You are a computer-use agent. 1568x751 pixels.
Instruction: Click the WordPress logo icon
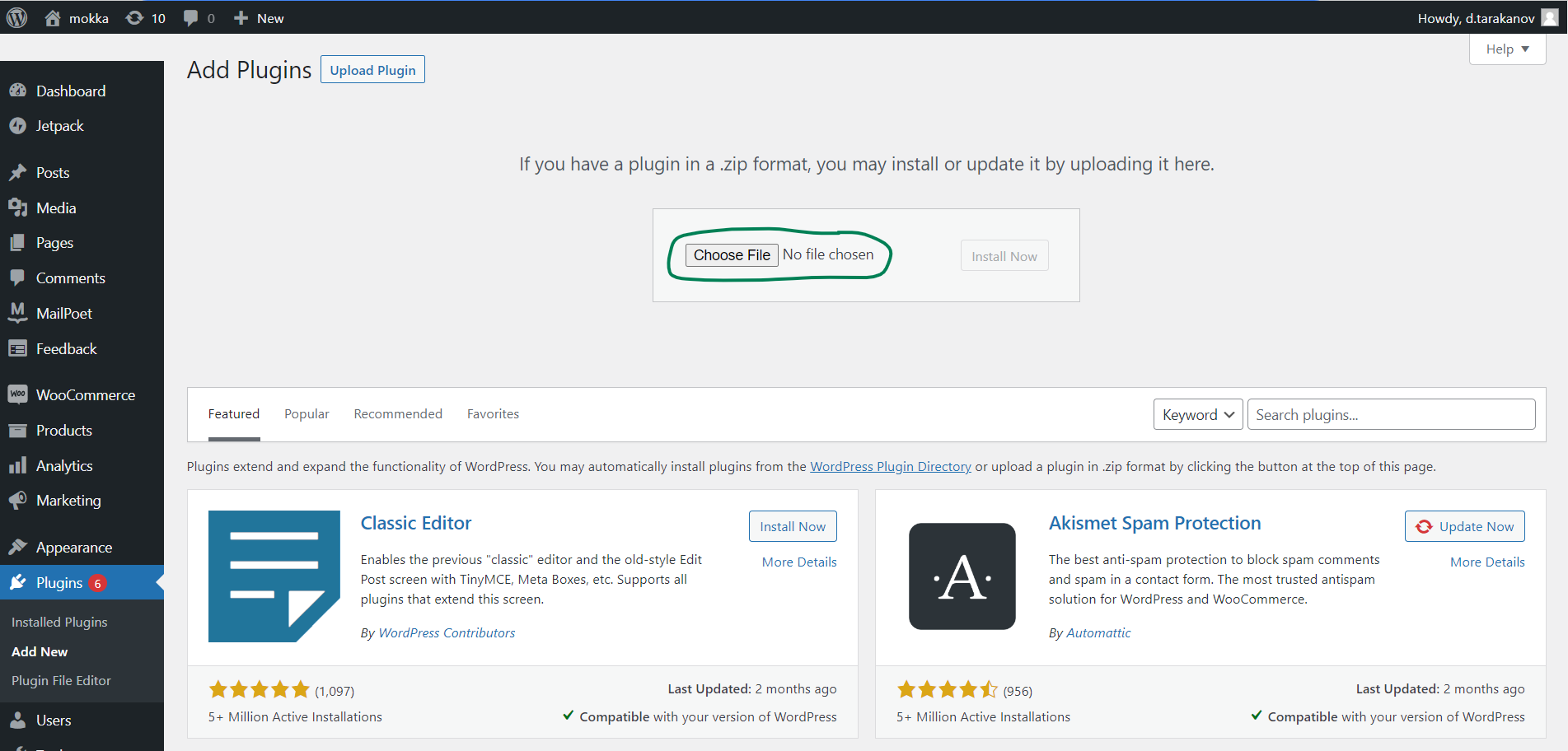[17, 17]
